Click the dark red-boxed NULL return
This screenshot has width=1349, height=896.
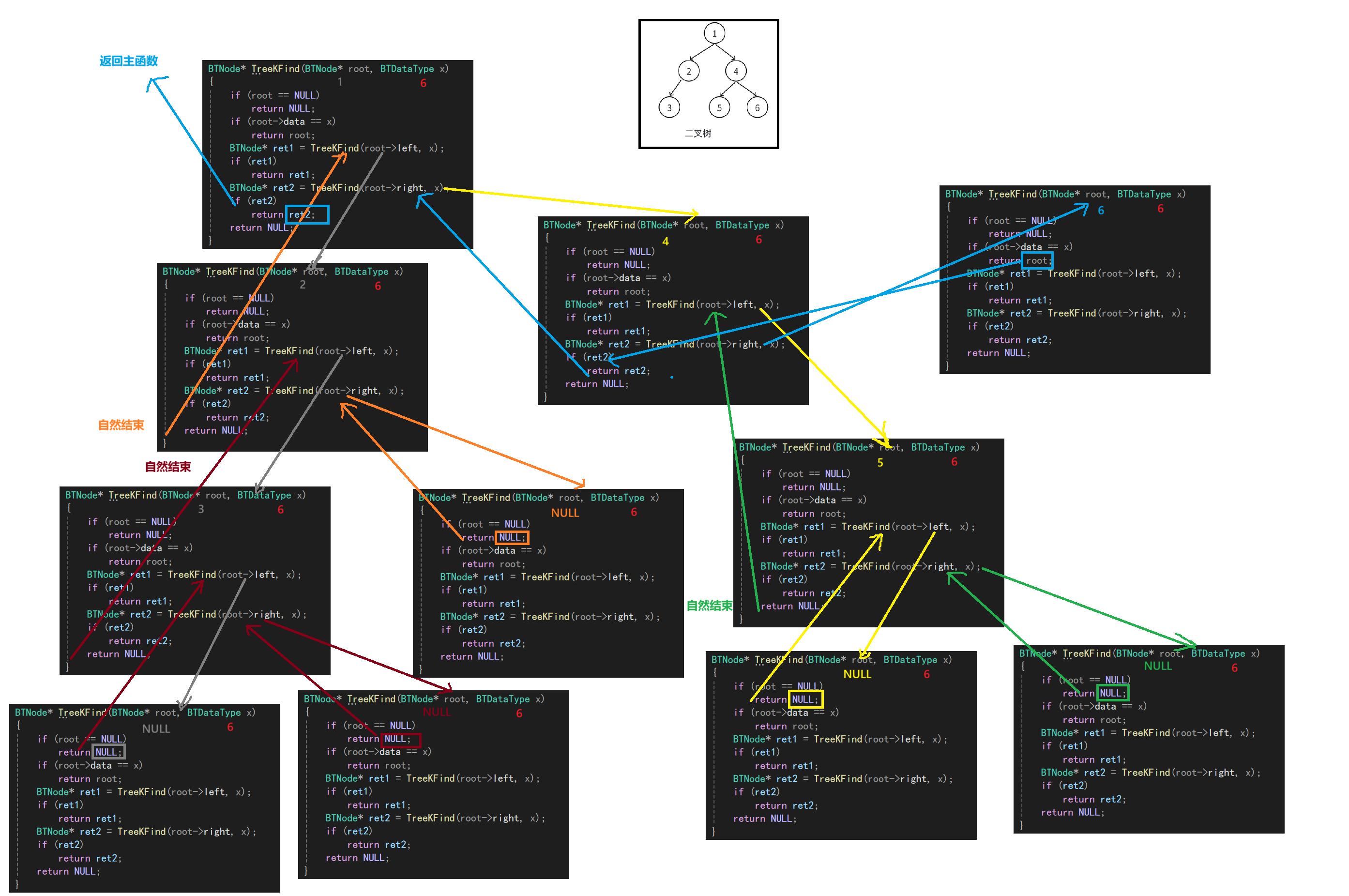tap(400, 740)
